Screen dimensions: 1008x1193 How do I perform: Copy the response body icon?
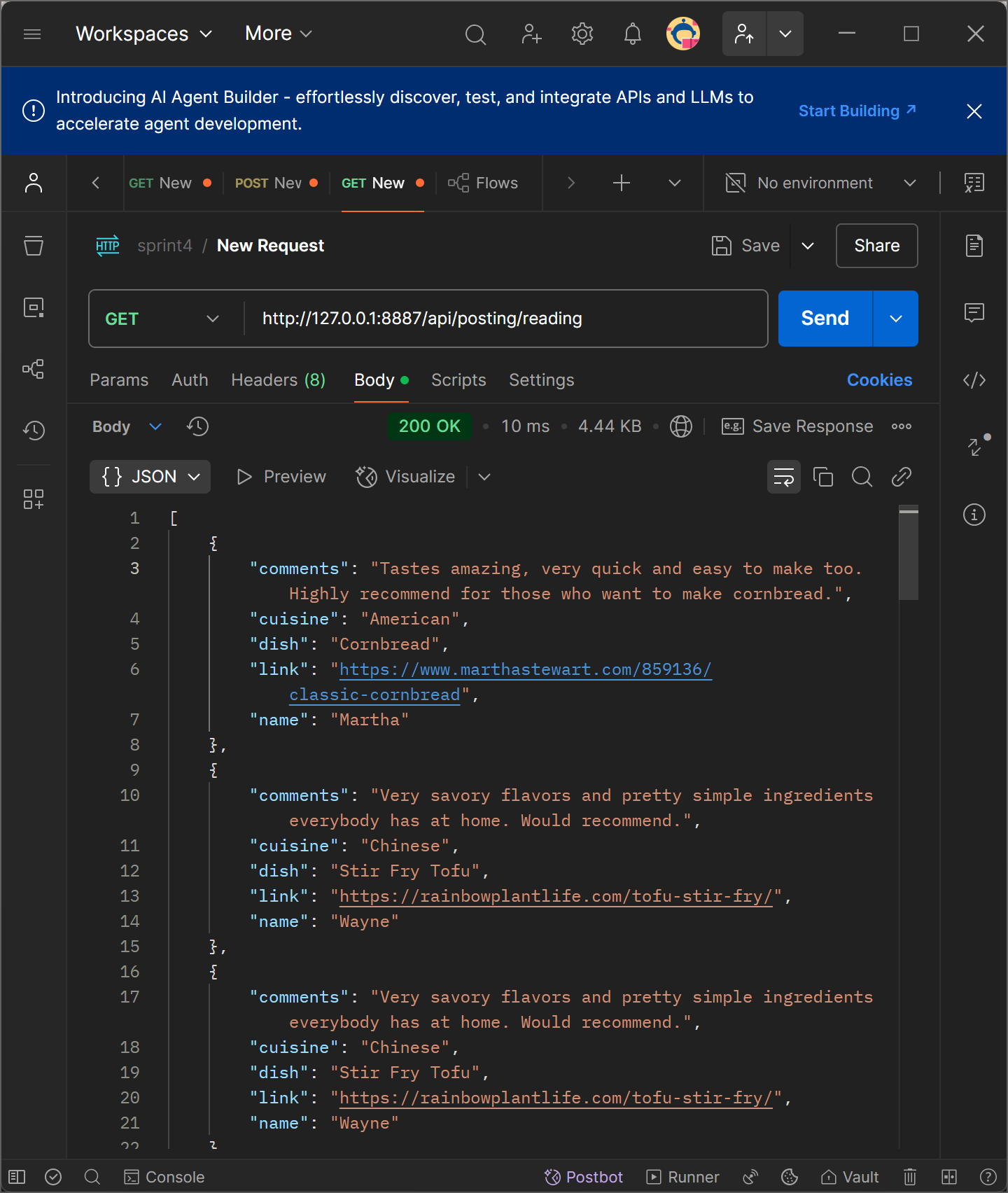point(822,477)
